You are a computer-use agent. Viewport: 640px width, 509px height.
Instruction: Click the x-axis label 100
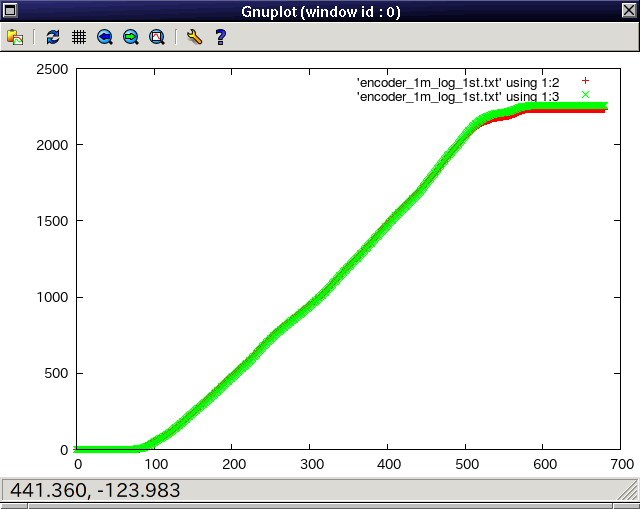click(156, 464)
